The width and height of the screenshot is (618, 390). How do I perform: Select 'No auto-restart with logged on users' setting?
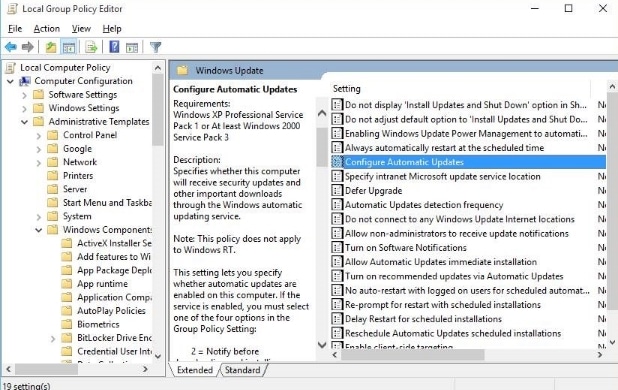pos(467,290)
